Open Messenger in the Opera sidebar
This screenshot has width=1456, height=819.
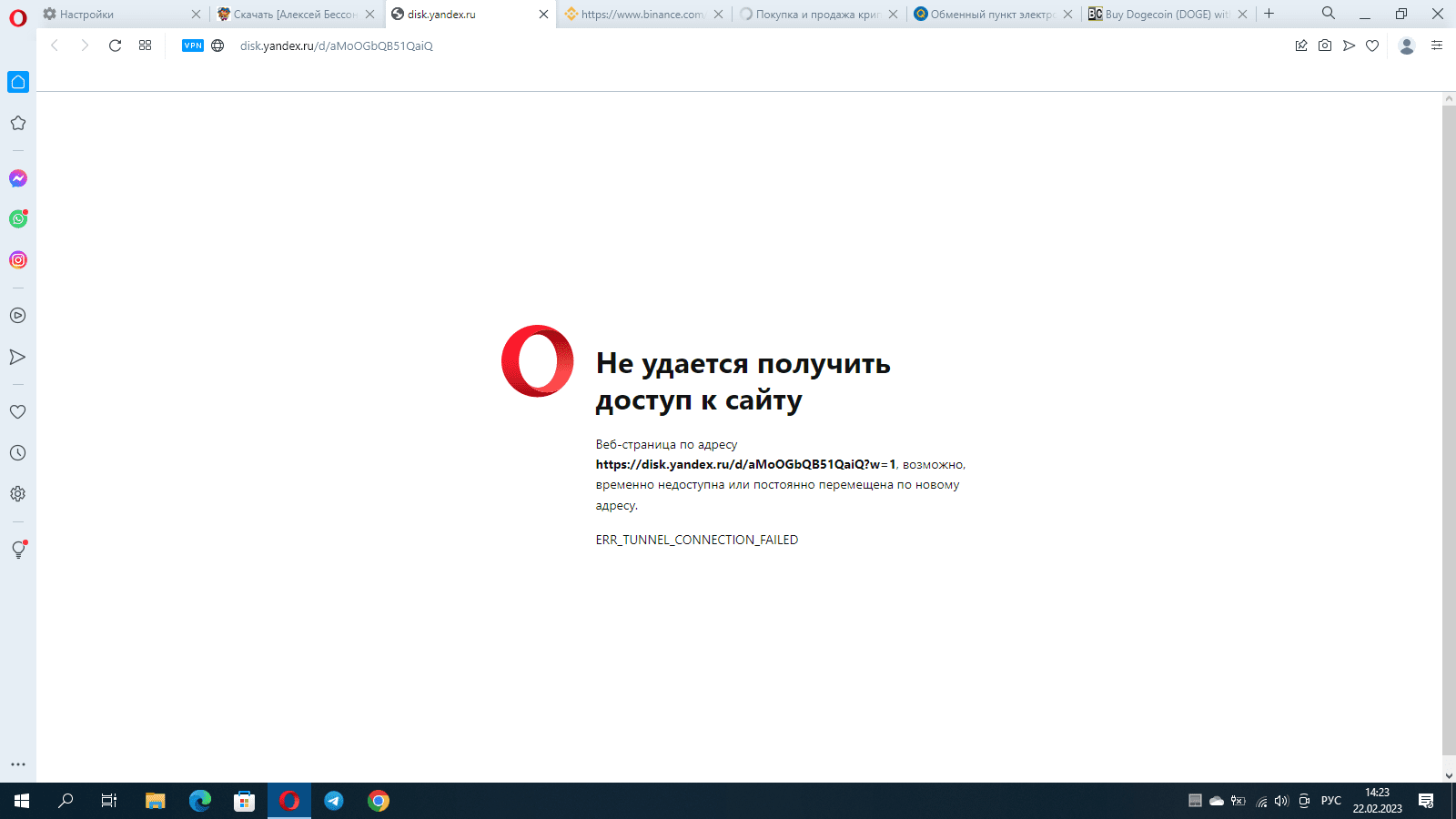point(17,178)
